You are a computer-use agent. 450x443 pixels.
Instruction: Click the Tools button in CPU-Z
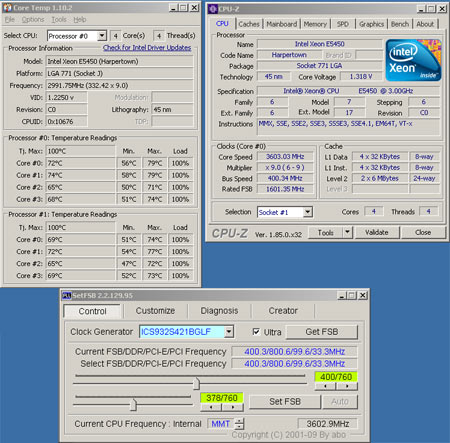[325, 232]
